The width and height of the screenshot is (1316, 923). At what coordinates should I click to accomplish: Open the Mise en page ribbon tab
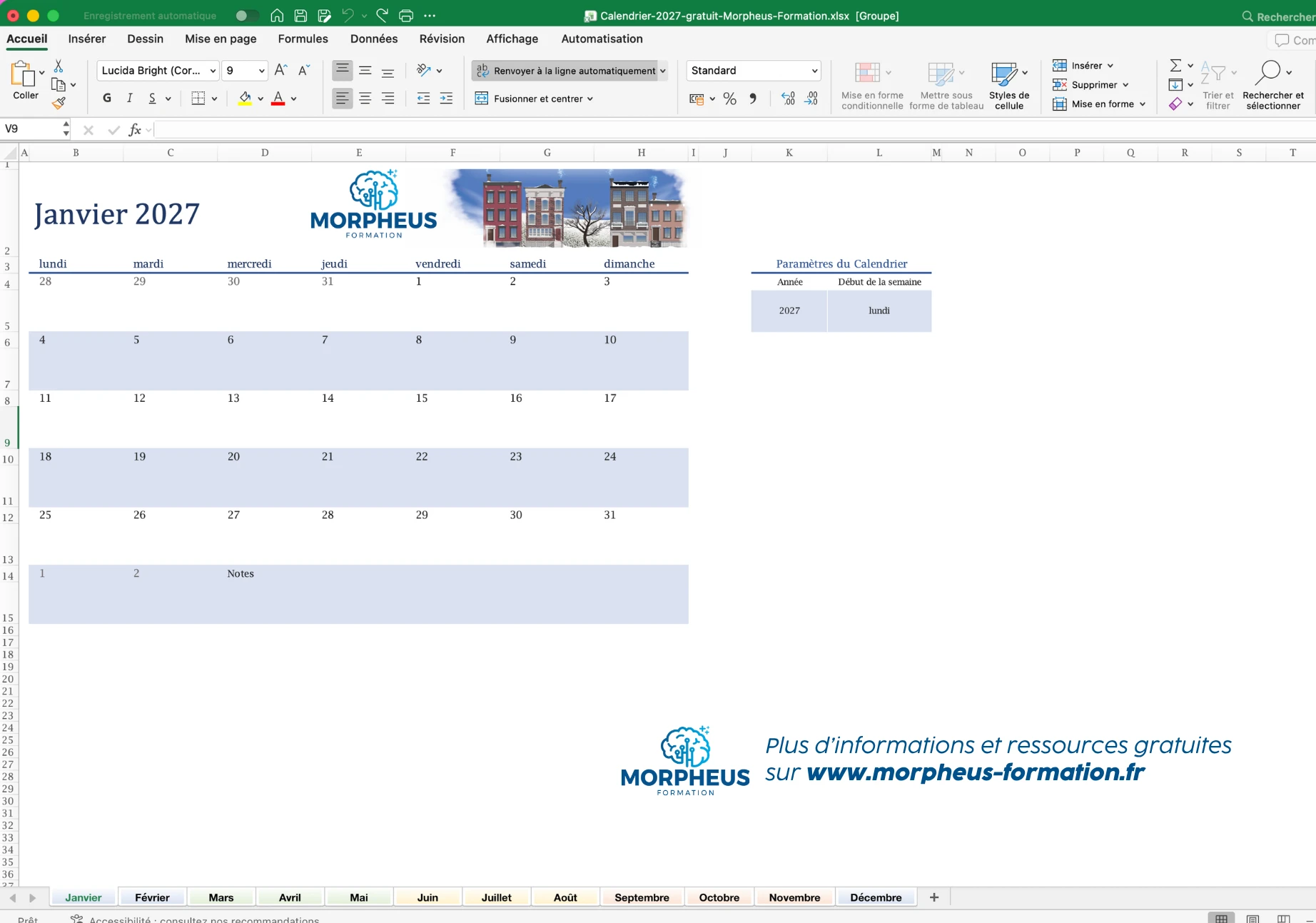point(221,39)
